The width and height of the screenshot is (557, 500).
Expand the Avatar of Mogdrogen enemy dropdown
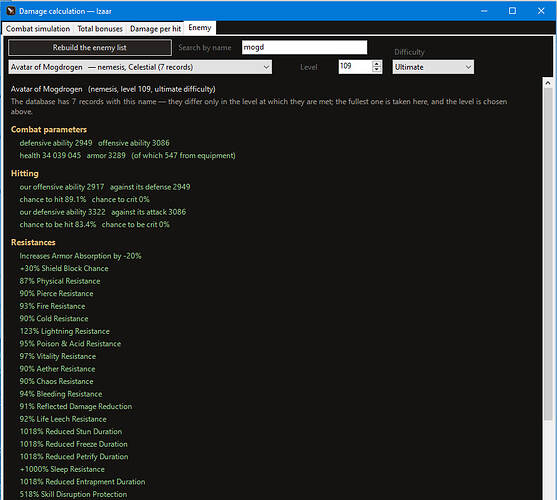(x=140, y=67)
